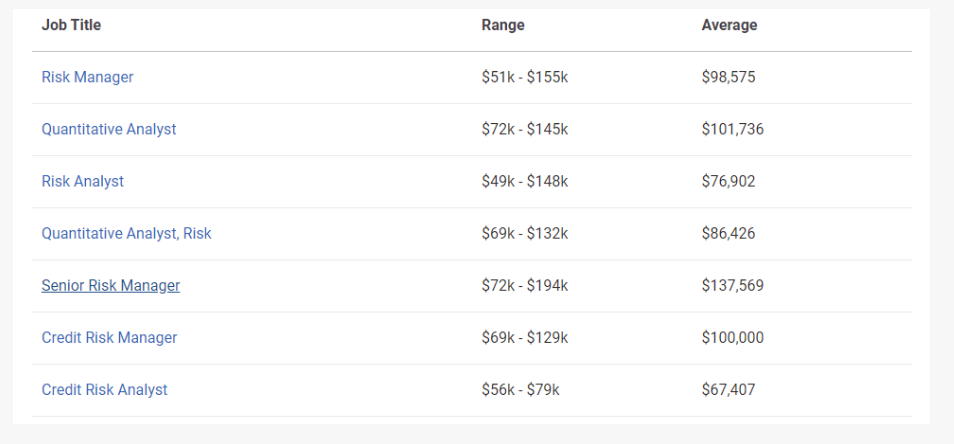Open the Risk Manager job link
This screenshot has height=444, width=954.
coord(87,77)
